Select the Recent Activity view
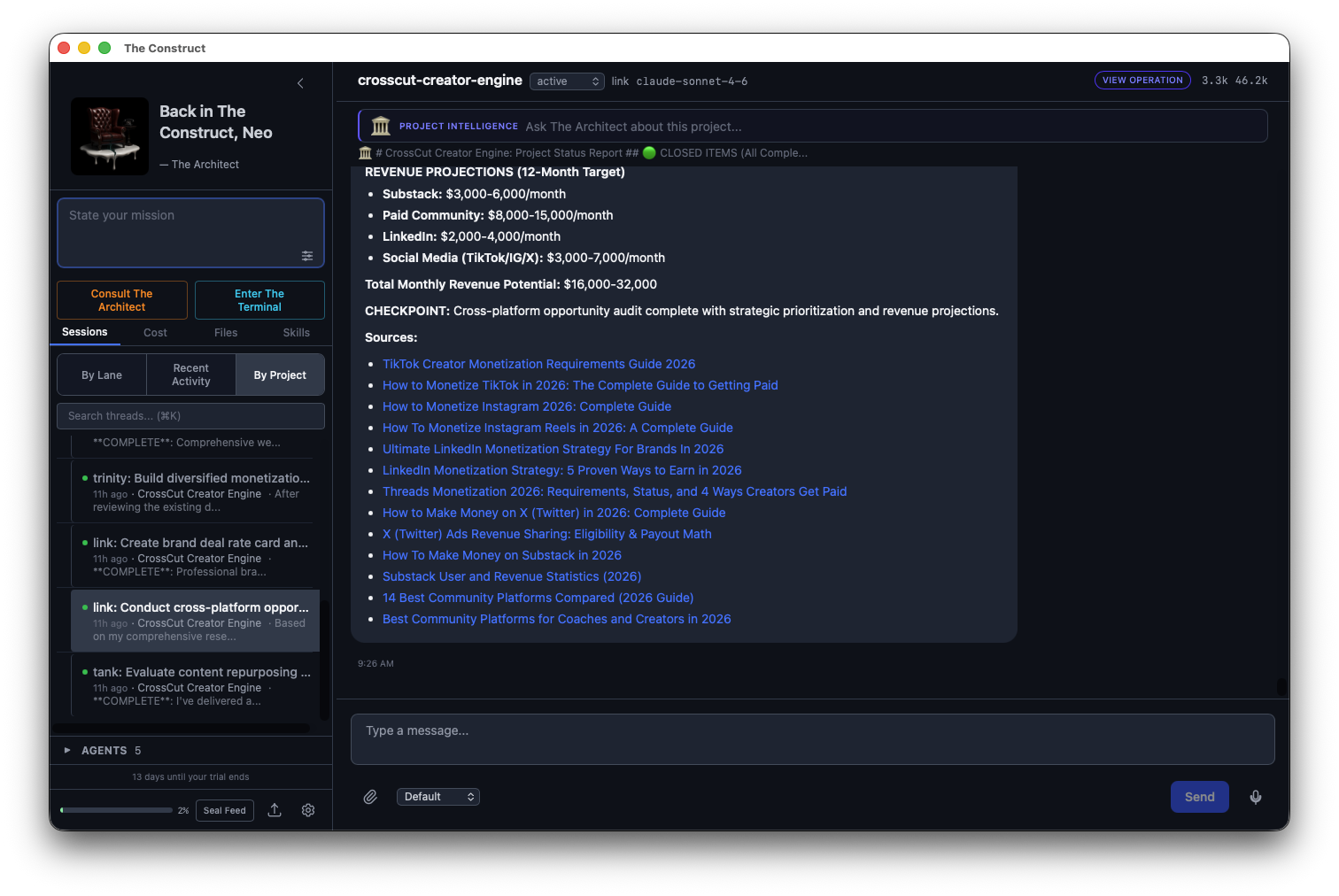 coord(191,375)
